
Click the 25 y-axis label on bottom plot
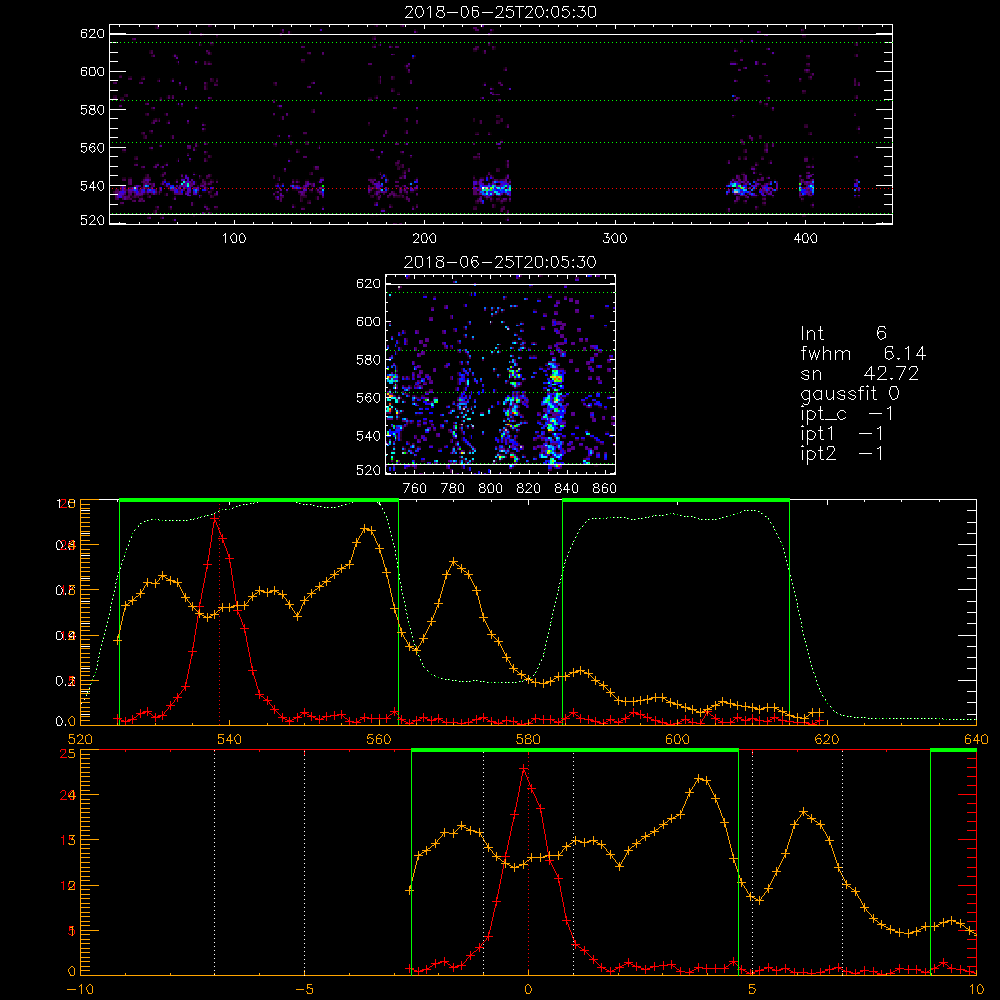(x=68, y=753)
